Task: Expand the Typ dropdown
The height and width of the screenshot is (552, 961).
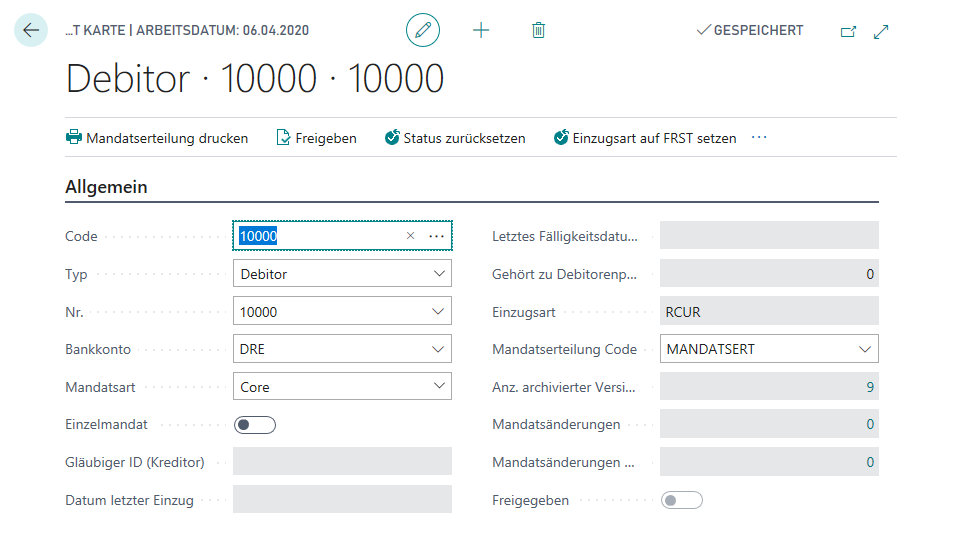Action: coord(439,274)
